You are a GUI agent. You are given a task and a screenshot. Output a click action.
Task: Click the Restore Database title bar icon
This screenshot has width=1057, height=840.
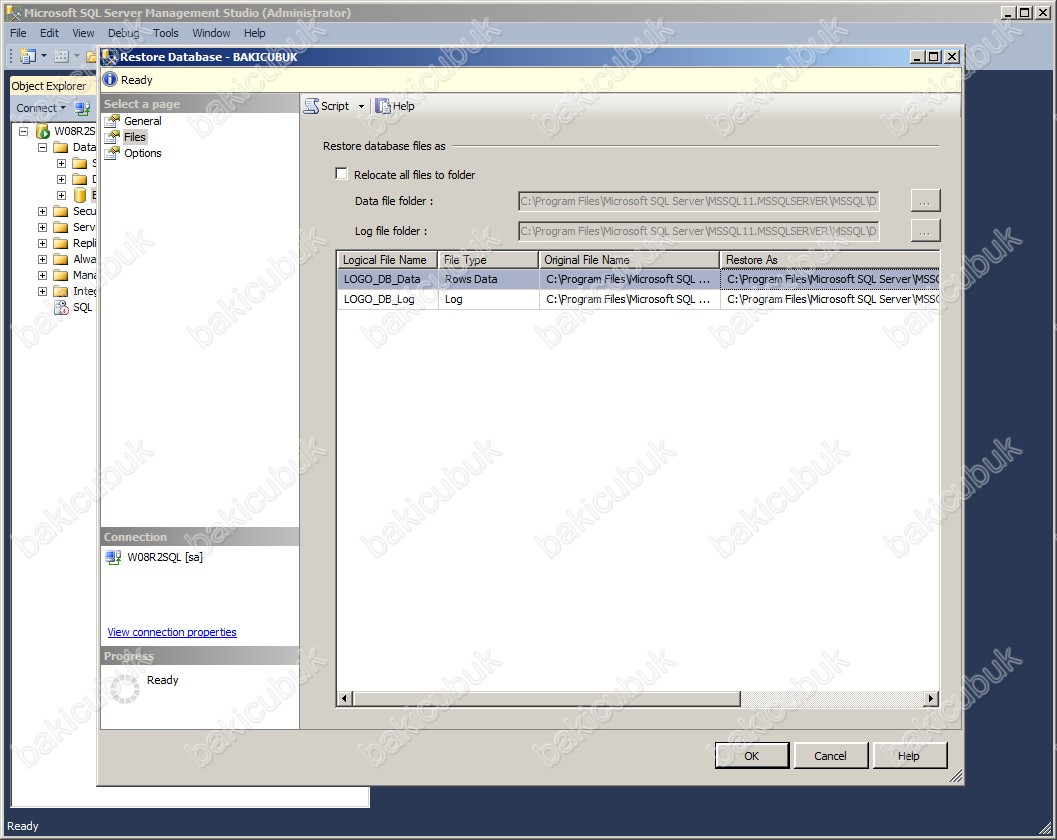click(x=110, y=57)
